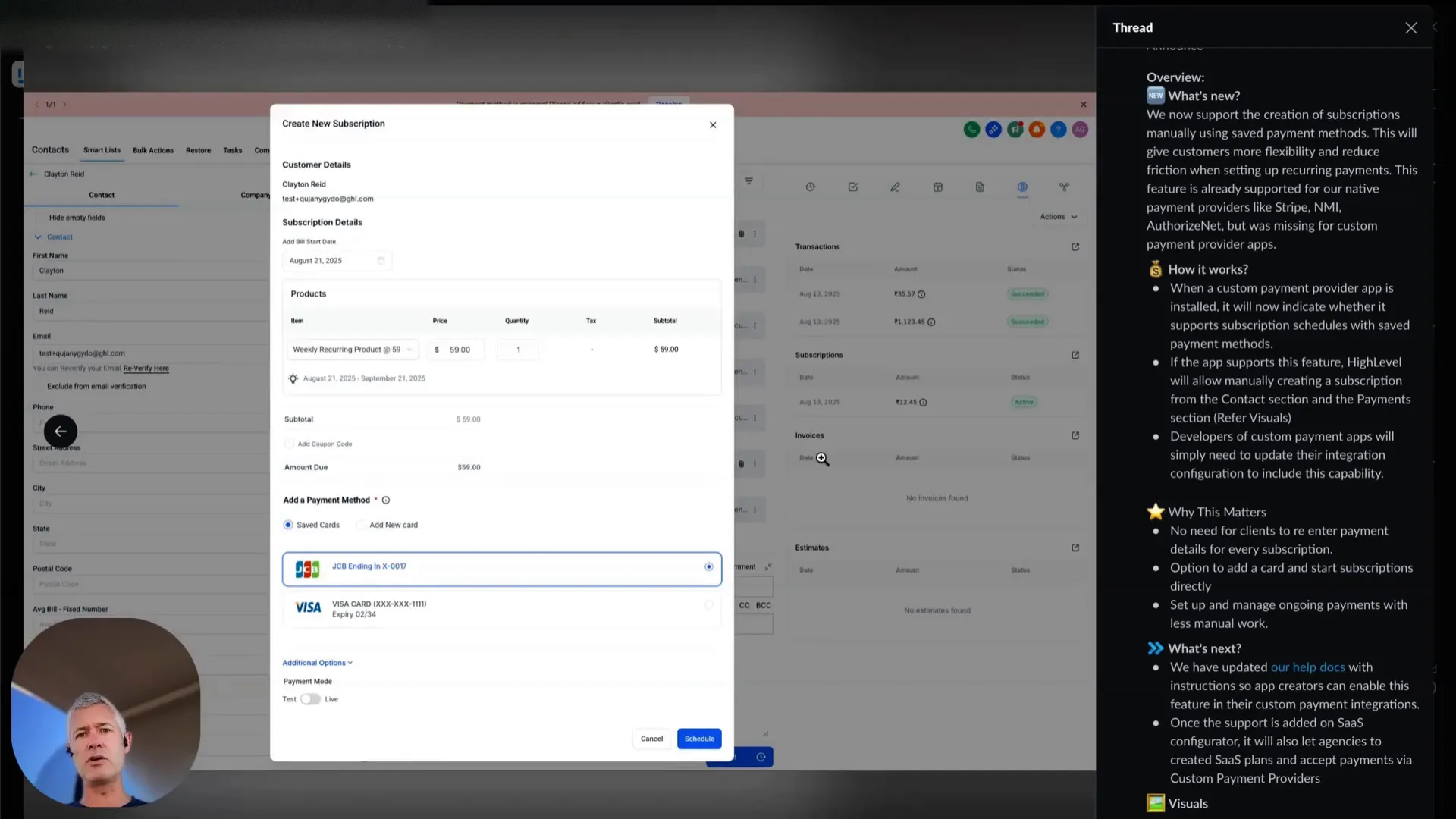
Task: Click info icon next to ₹35.57 amount
Action: (921, 294)
